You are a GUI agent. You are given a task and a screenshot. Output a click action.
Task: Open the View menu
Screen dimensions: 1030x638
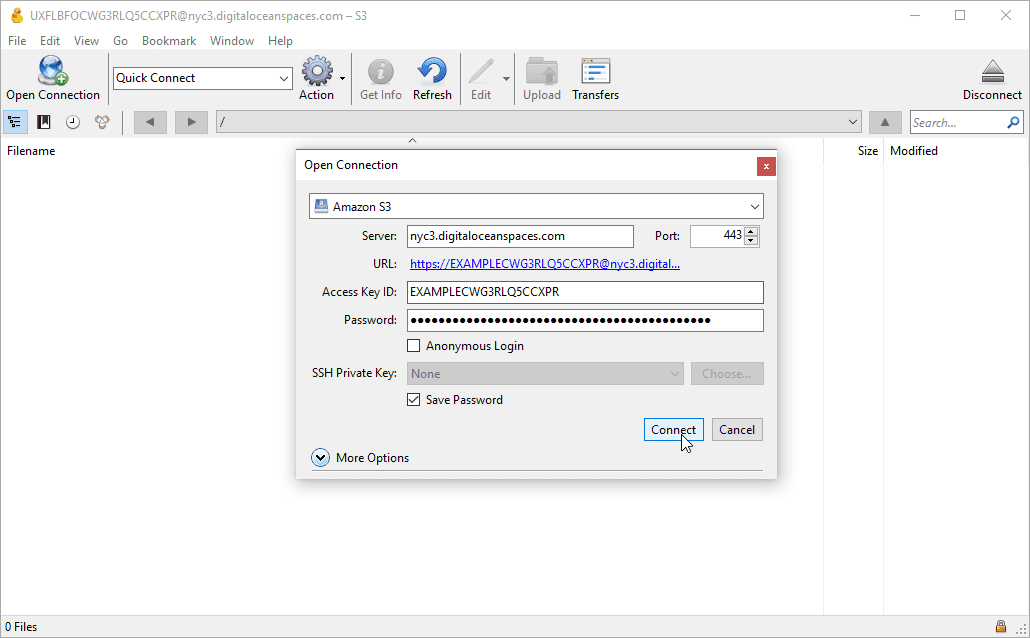(x=86, y=41)
